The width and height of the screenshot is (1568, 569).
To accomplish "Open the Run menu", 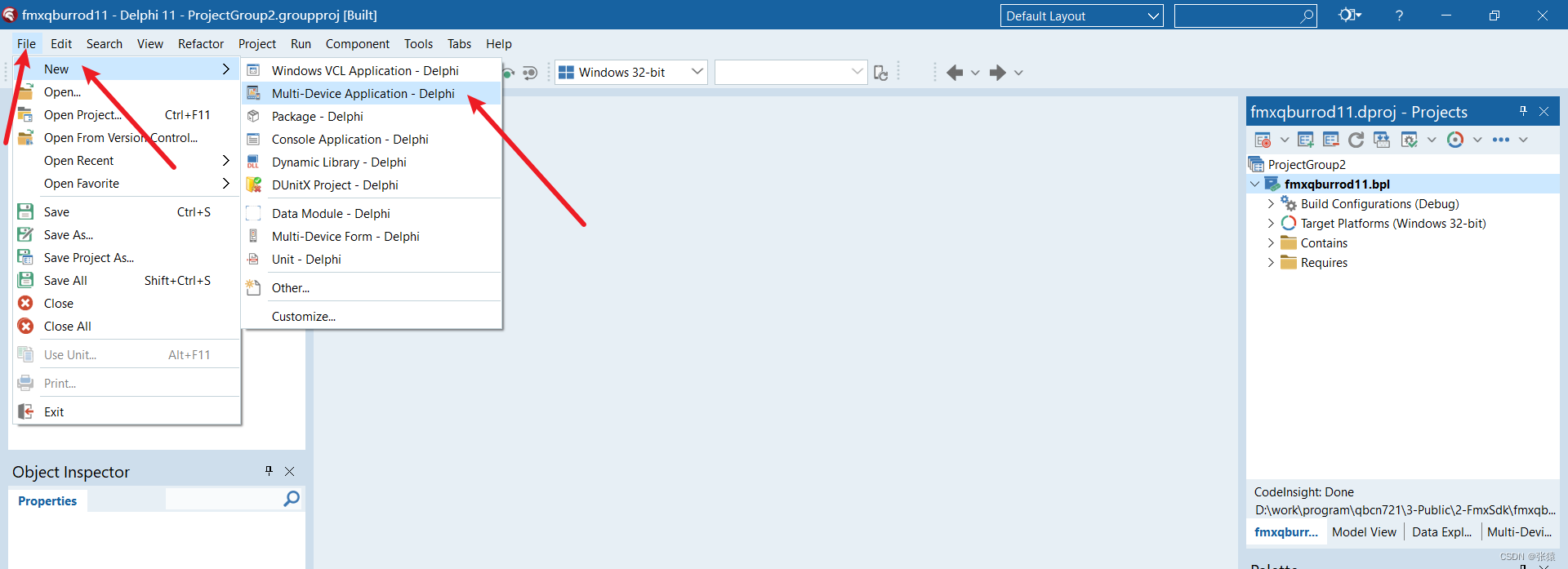I will point(301,43).
